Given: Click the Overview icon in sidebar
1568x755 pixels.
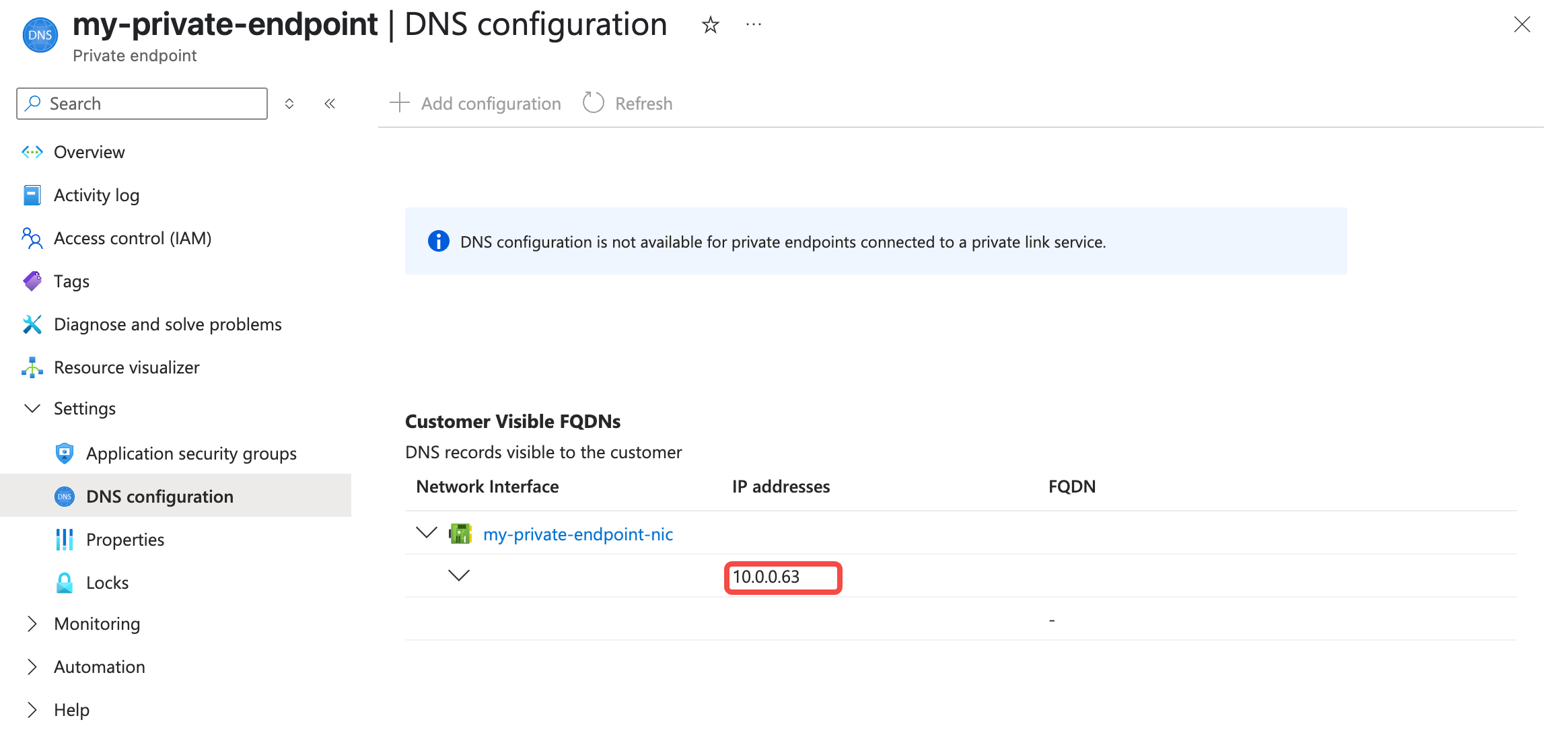Looking at the screenshot, I should point(32,152).
